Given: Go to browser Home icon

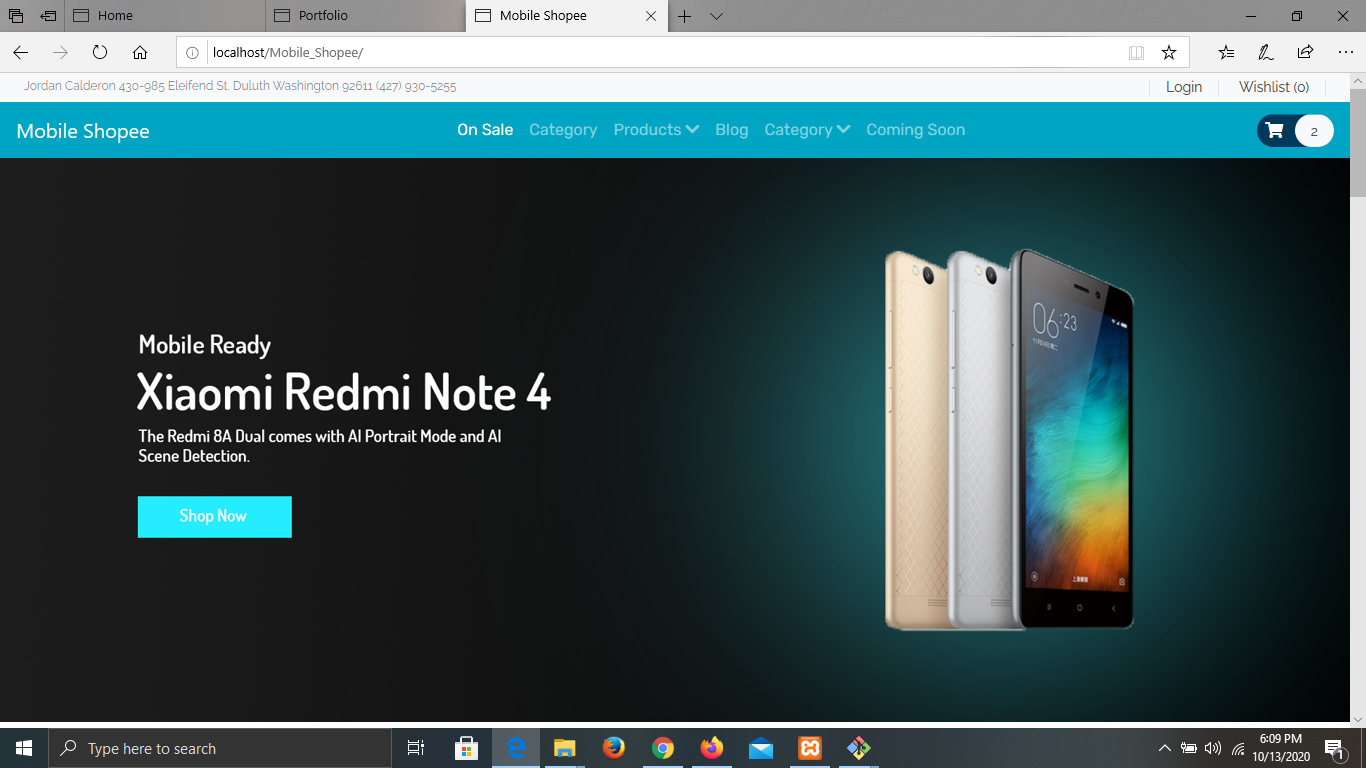Looking at the screenshot, I should [140, 52].
